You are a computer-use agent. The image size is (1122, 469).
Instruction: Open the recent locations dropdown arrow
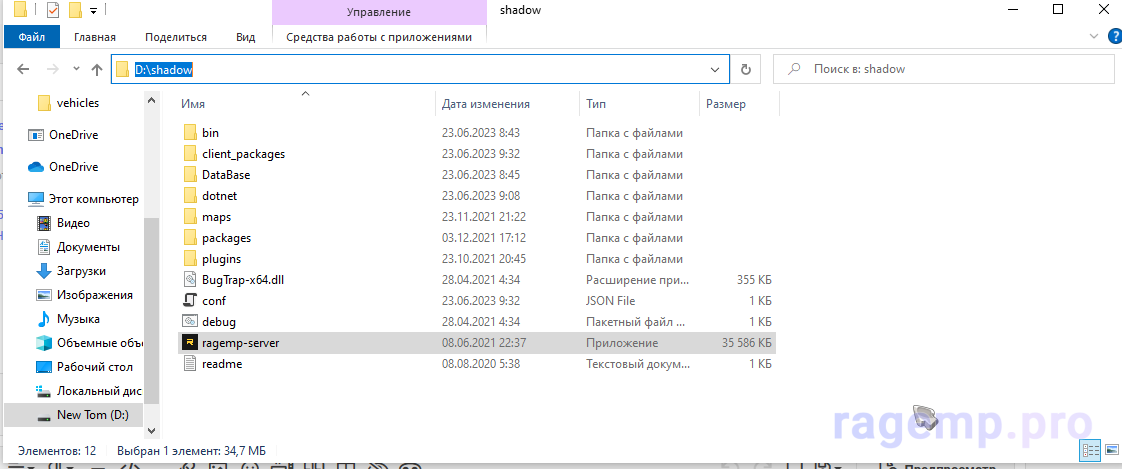click(x=76, y=70)
